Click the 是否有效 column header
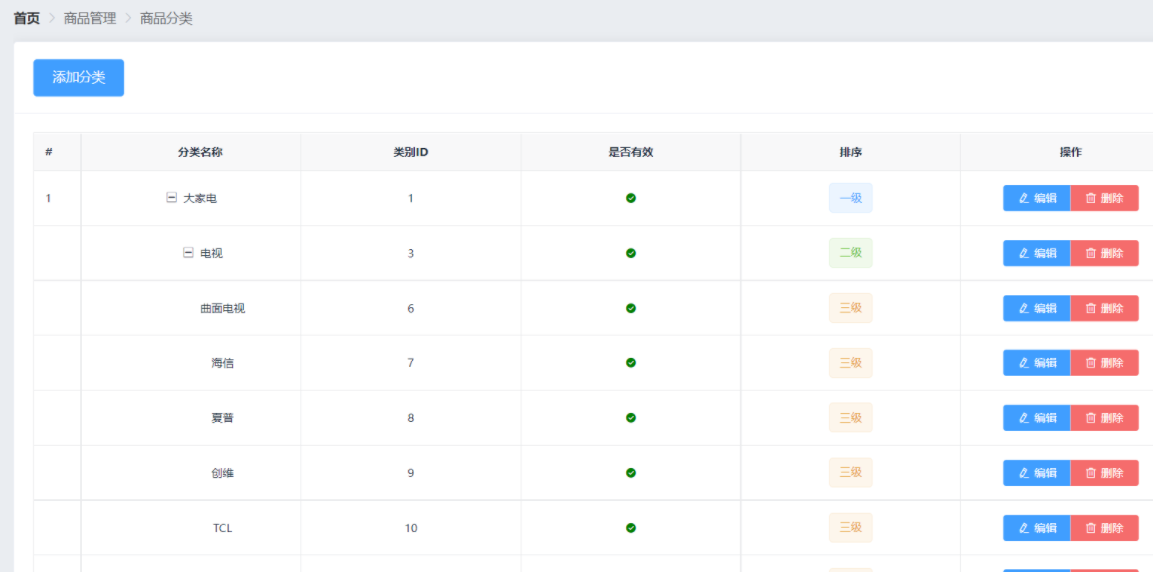 [631, 152]
